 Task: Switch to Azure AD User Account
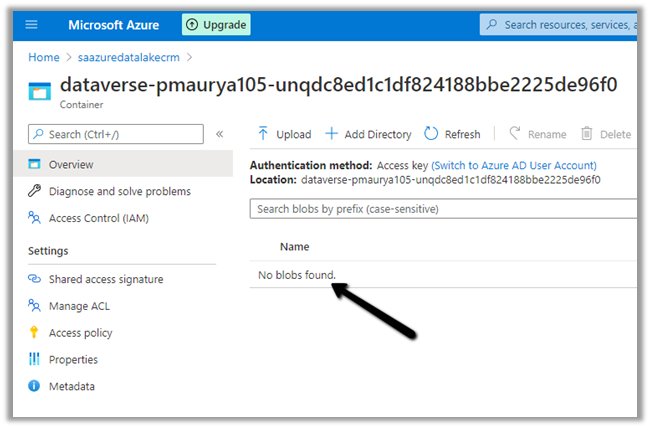514,166
